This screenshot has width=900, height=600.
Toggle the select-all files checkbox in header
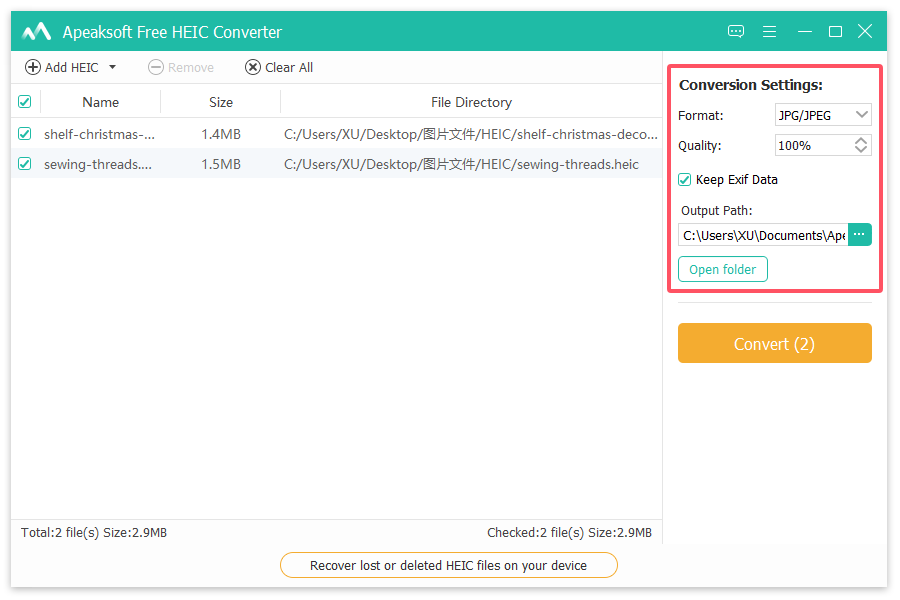point(25,102)
